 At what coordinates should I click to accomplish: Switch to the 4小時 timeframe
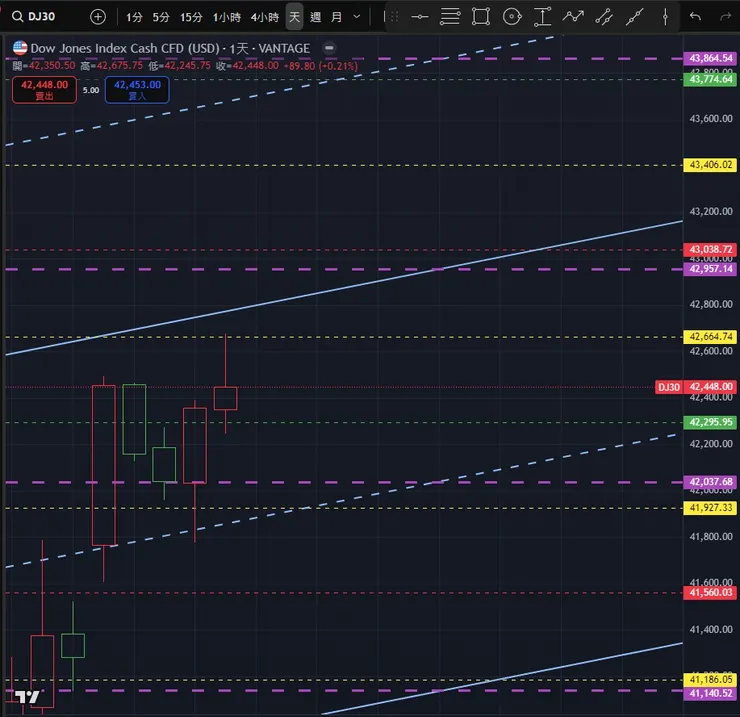coord(265,17)
